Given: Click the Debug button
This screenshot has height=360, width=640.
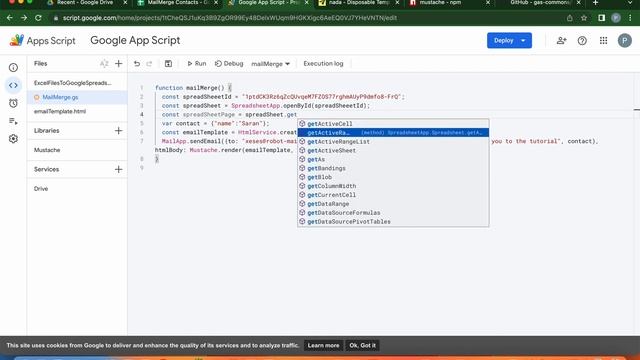Looking at the screenshot, I should 229,64.
